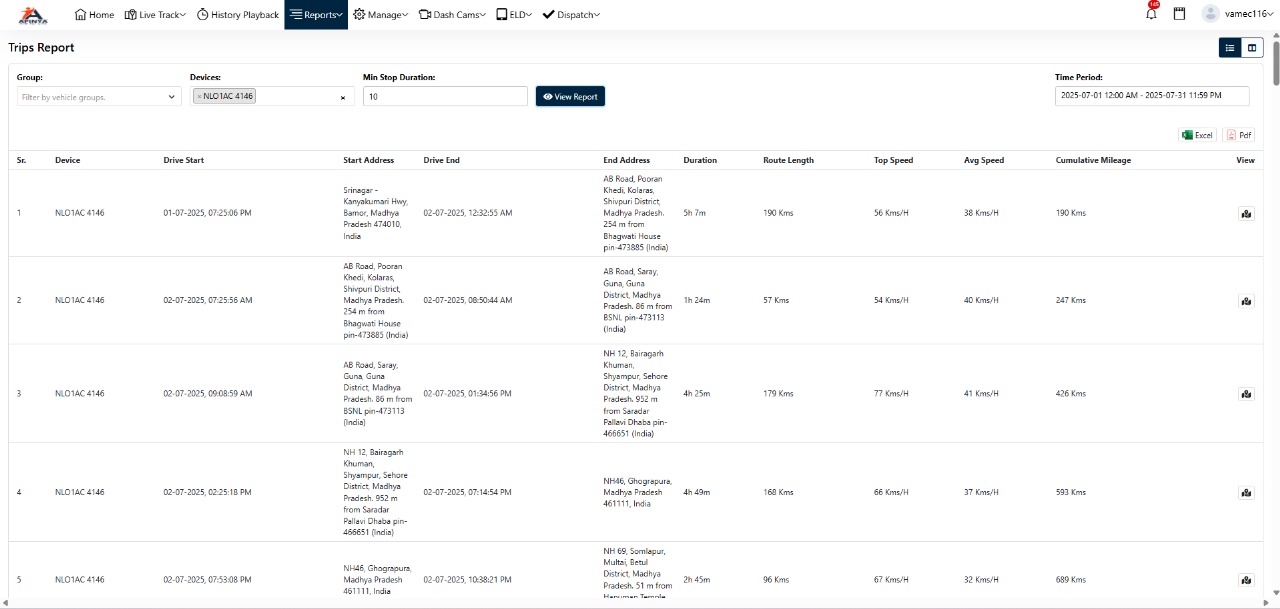Switch to list view layout
The width and height of the screenshot is (1280, 609).
pos(1229,48)
